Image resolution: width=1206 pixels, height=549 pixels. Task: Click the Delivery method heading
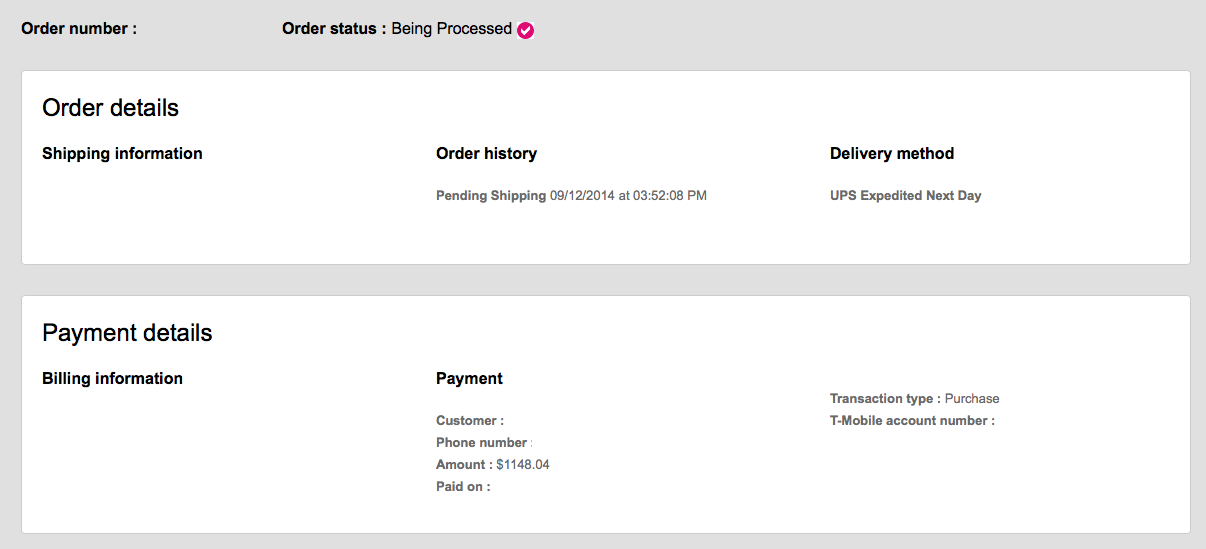892,153
